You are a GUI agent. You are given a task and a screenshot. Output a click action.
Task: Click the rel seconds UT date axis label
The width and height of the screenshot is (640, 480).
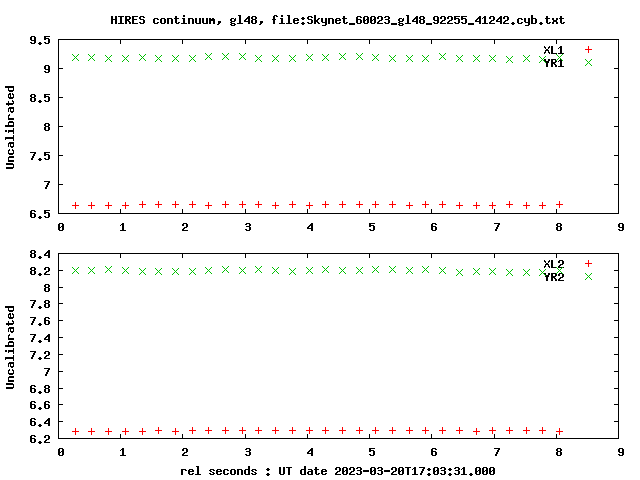[x=338, y=471]
